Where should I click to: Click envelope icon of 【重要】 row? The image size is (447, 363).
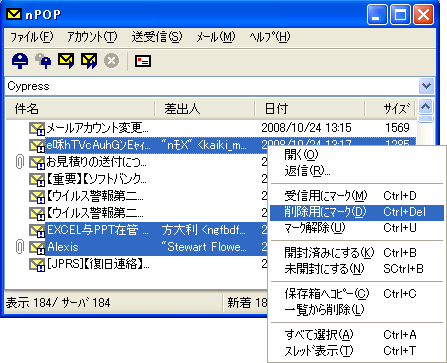tap(37, 179)
